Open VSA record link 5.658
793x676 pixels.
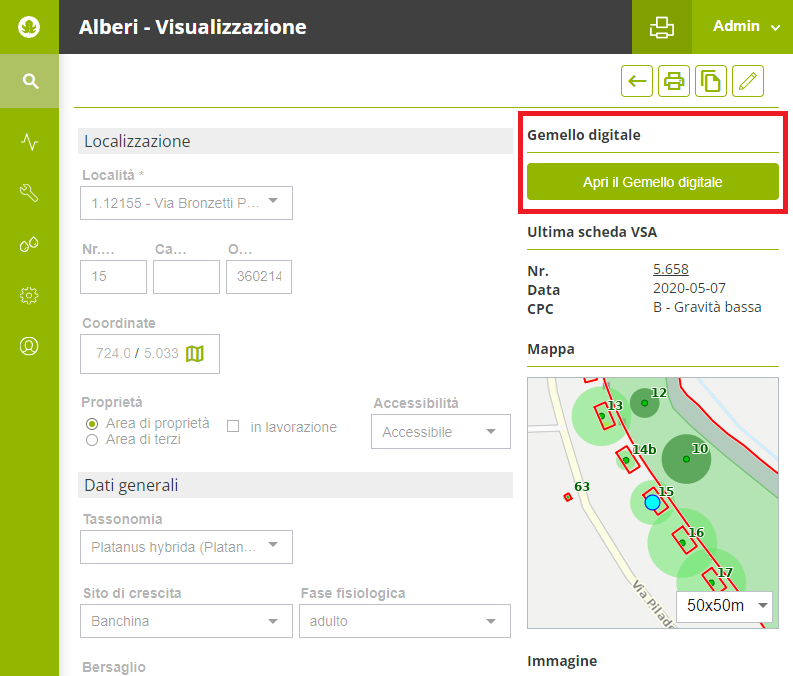click(670, 269)
